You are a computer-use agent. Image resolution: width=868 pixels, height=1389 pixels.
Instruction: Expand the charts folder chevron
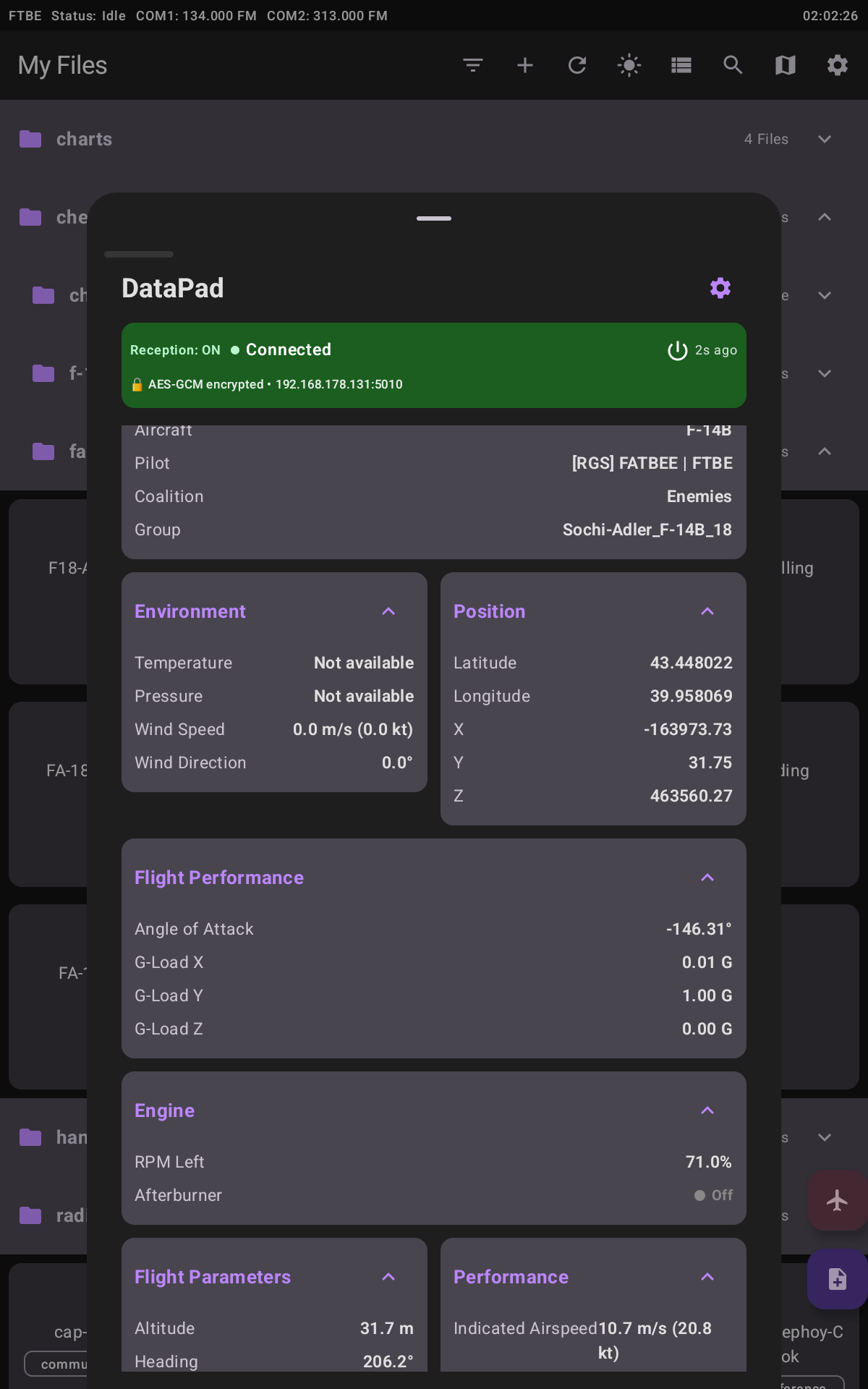pos(825,139)
